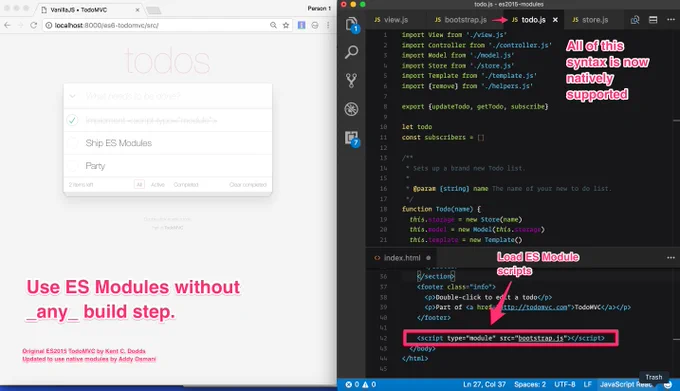The height and width of the screenshot is (391, 680).
Task: Go back in the Chrome browser
Action: click(x=7, y=25)
